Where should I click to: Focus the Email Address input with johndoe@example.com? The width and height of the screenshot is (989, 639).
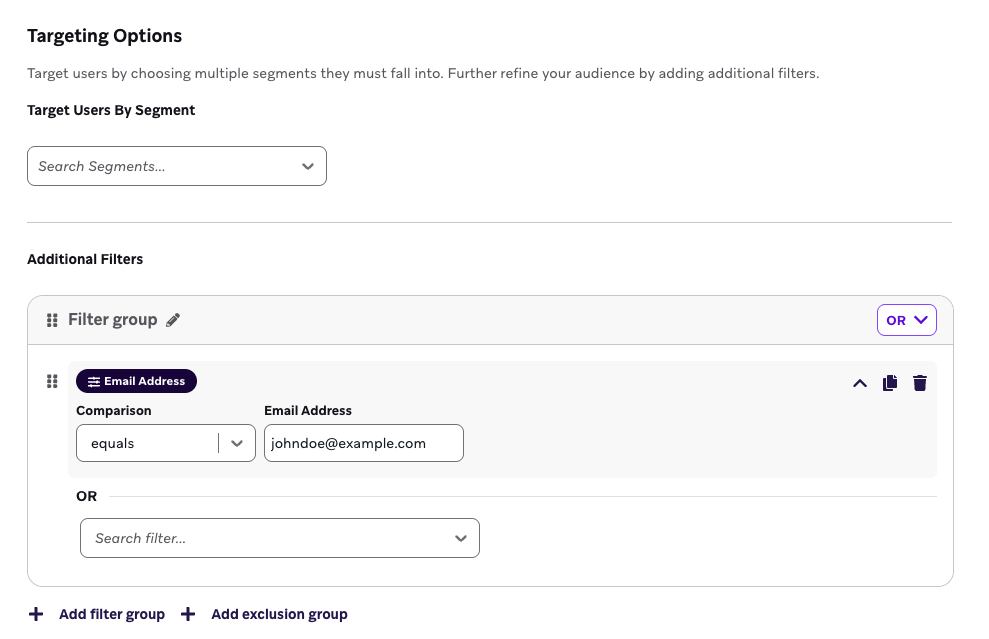point(363,443)
